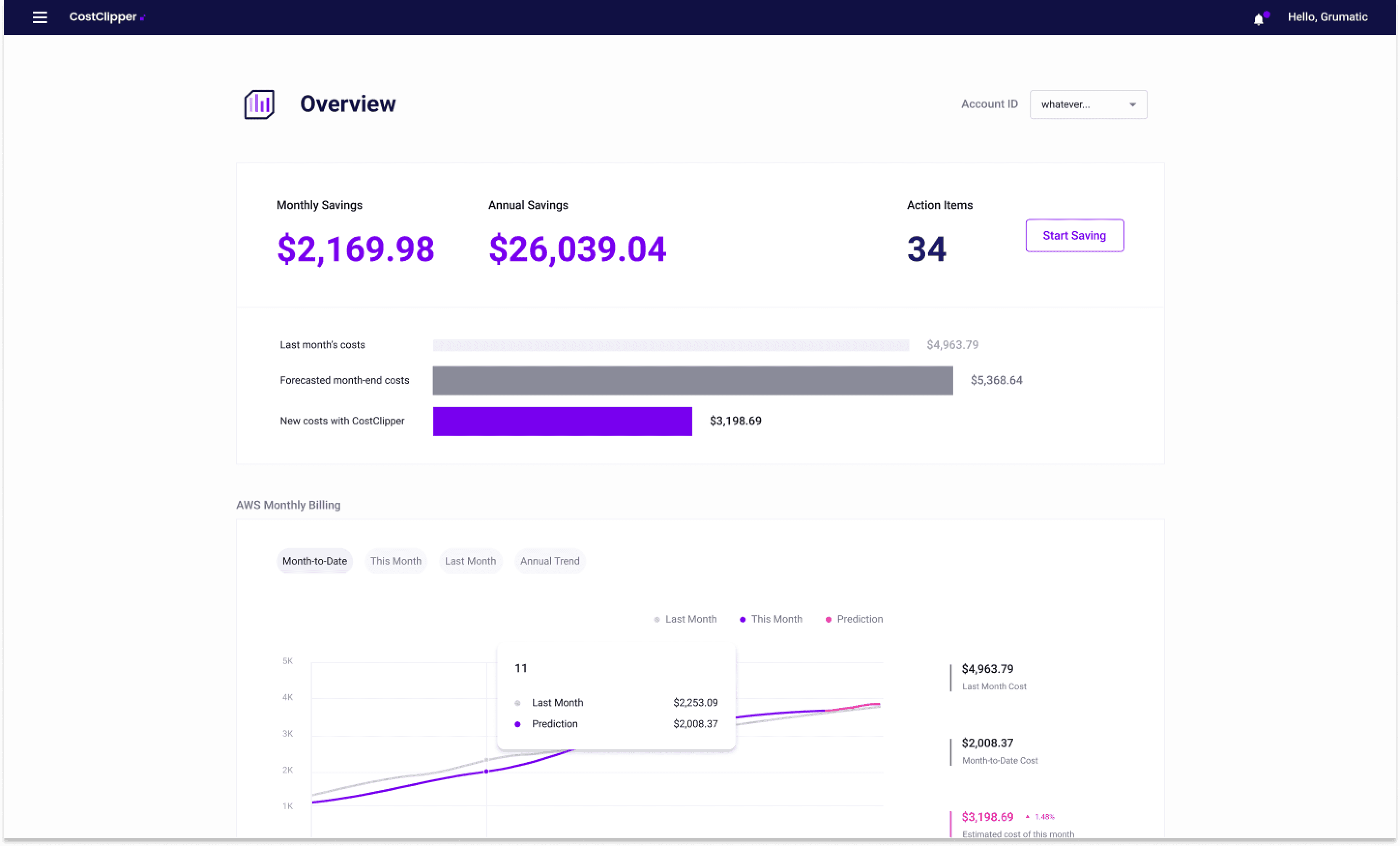Click the Last month's costs bar
Viewport: 1400px width, 846px height.
[671, 345]
